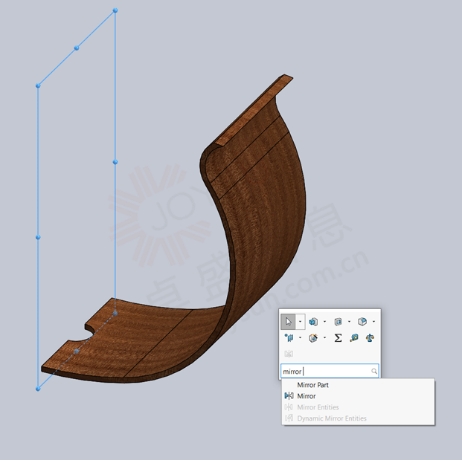Click the Select arrow cursor tool
Screen dimensions: 462x461
pyautogui.click(x=288, y=322)
